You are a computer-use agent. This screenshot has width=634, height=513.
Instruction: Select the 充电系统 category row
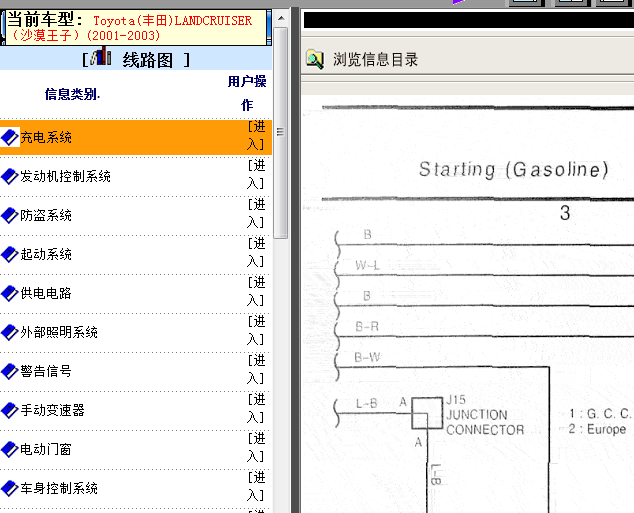point(136,137)
